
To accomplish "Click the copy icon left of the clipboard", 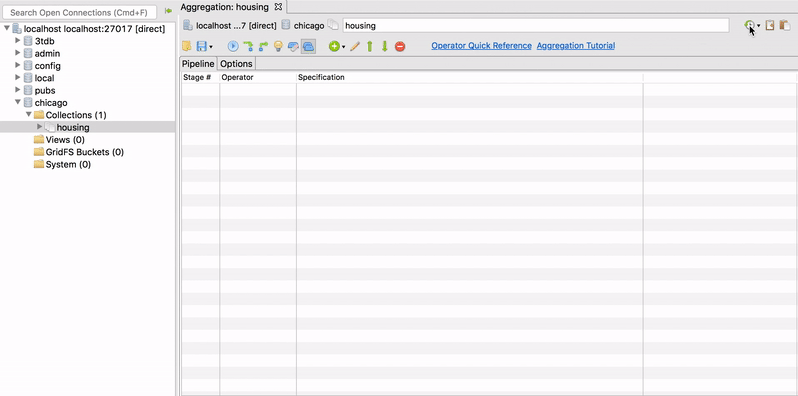I will click(770, 25).
